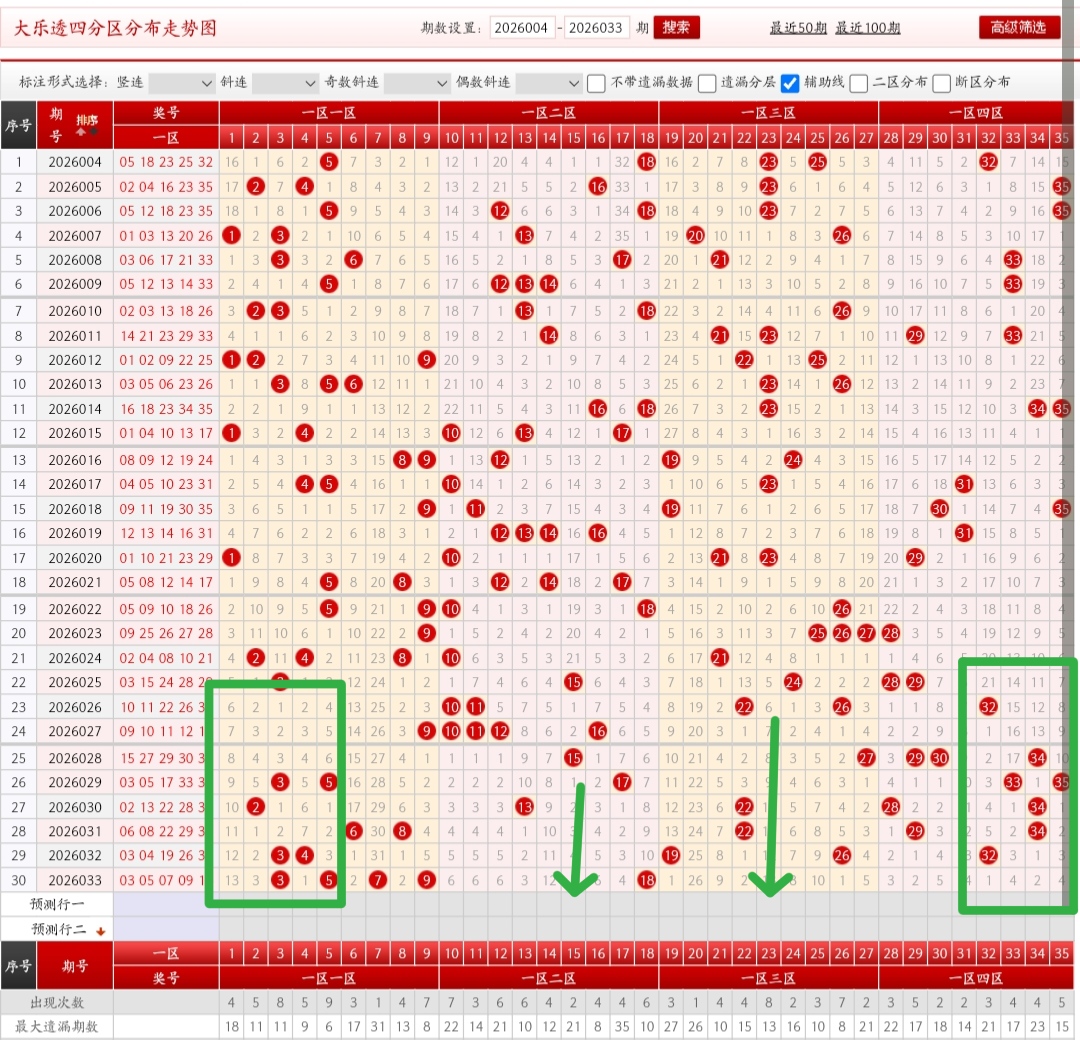Image resolution: width=1080 pixels, height=1040 pixels.
Task: Open the 偶数斜连 dropdown
Action: coord(548,83)
